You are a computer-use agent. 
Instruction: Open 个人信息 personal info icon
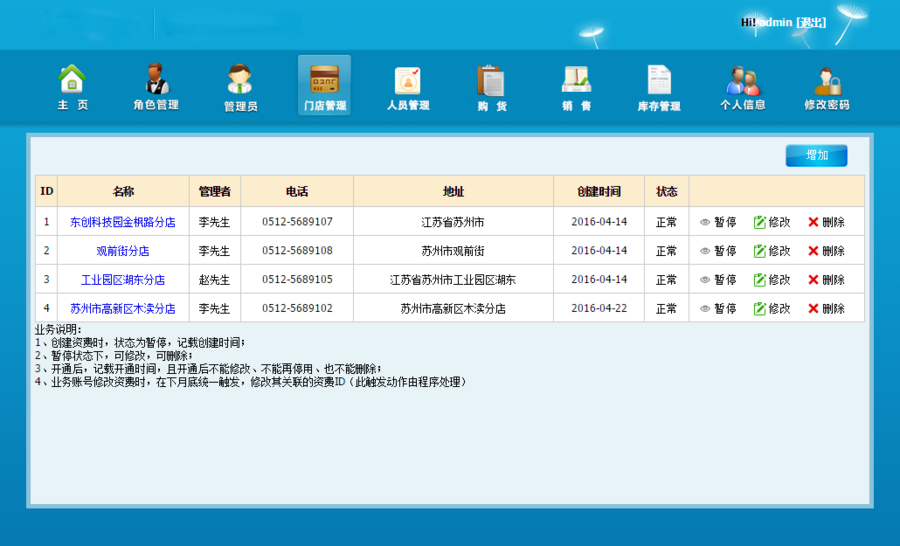pyautogui.click(x=743, y=86)
